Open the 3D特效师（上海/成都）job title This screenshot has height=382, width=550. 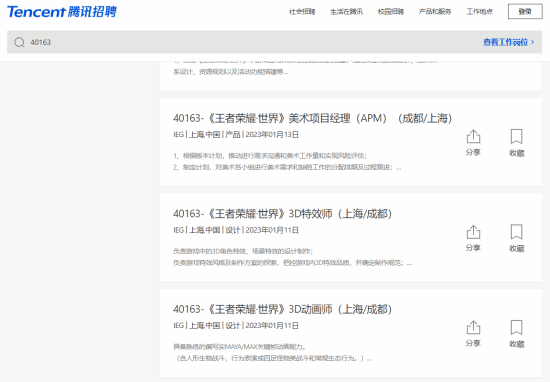[282, 214]
